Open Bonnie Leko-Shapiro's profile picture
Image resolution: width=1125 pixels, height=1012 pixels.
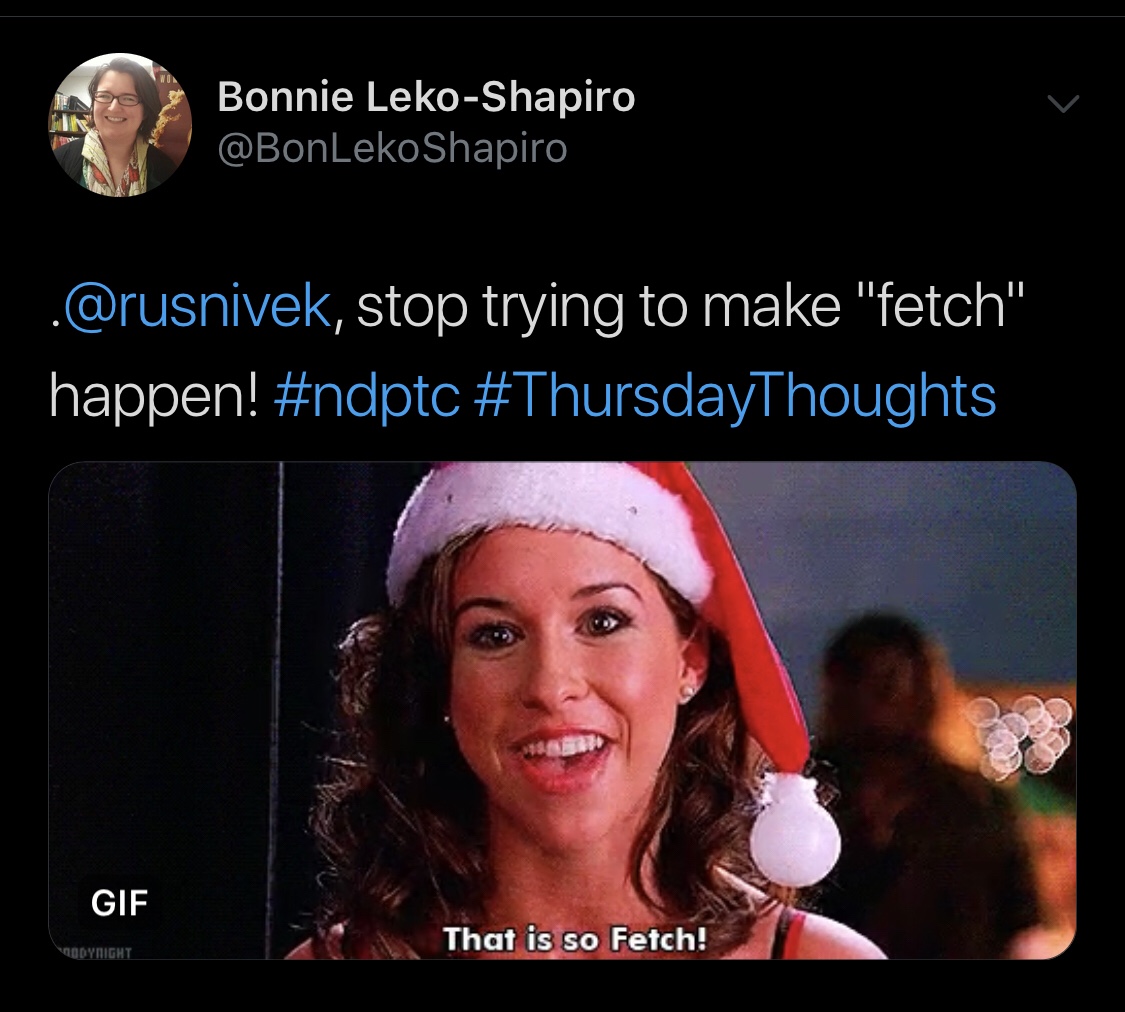coord(120,124)
